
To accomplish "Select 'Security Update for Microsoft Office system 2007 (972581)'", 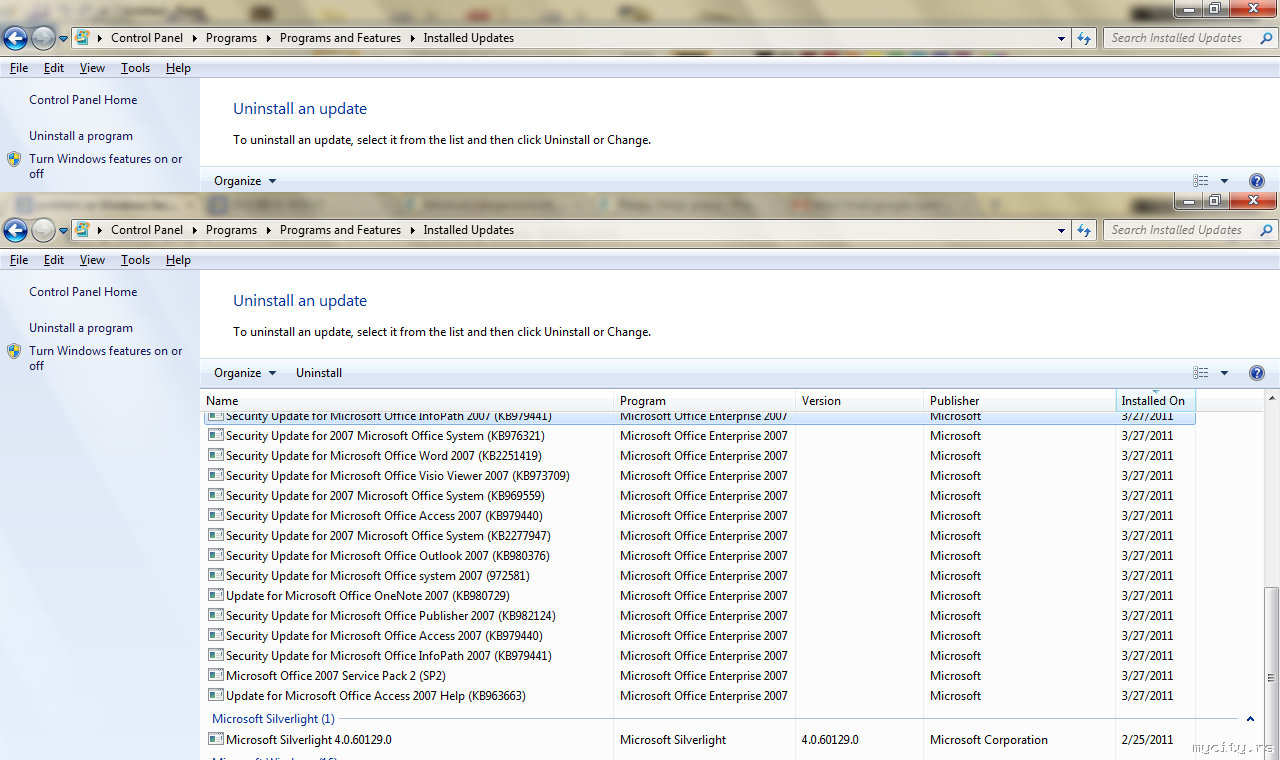I will click(377, 576).
